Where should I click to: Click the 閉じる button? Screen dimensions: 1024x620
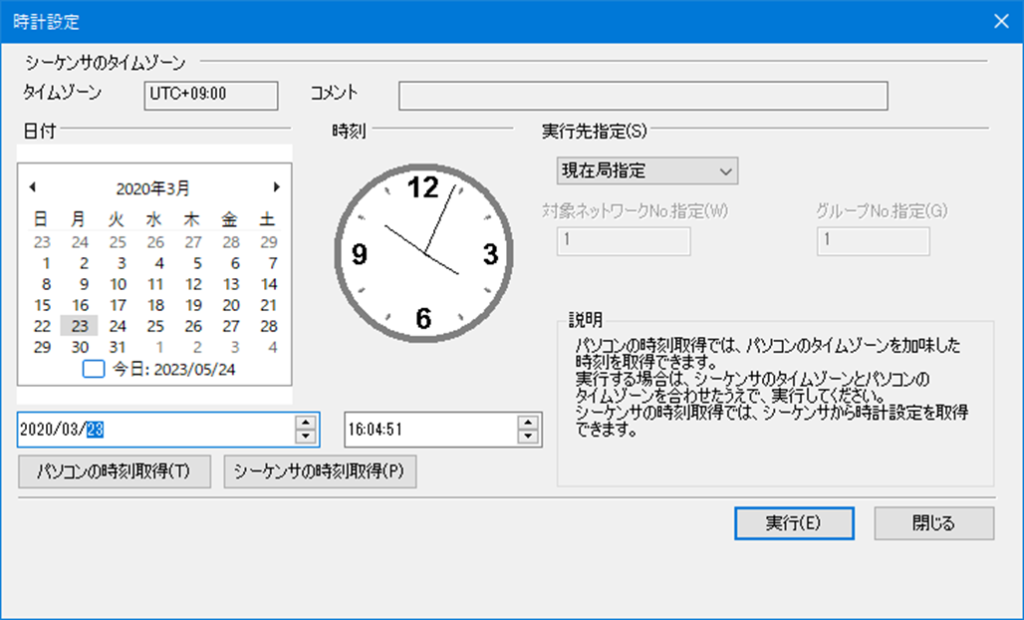(x=933, y=523)
